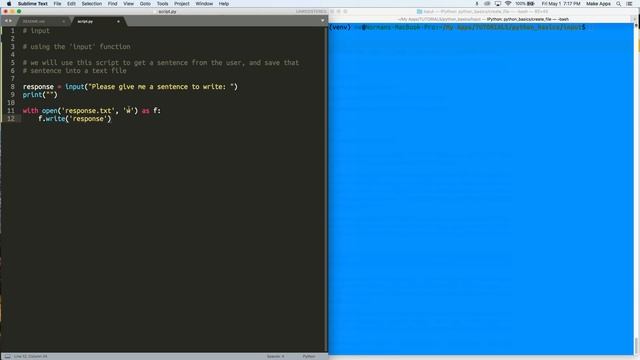Click the input function call on line 8
640x360 pixels.
[x=74, y=87]
